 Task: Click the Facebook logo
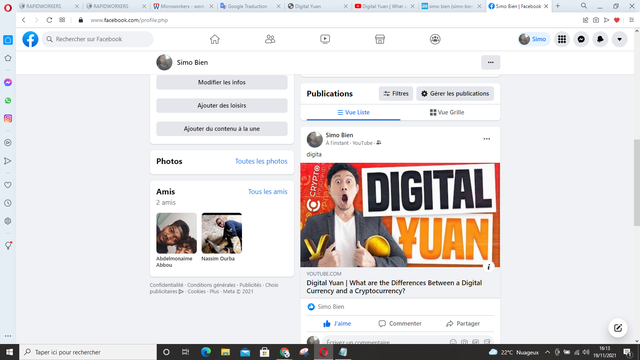pyautogui.click(x=30, y=39)
